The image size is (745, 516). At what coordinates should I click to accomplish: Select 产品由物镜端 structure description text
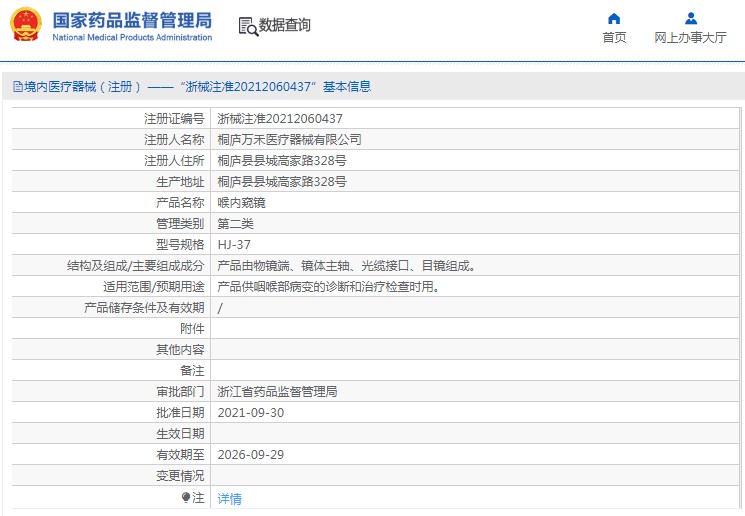click(347, 266)
